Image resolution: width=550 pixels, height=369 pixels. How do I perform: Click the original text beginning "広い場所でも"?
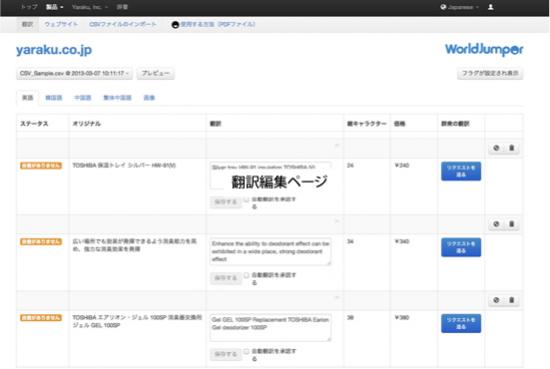(x=135, y=245)
